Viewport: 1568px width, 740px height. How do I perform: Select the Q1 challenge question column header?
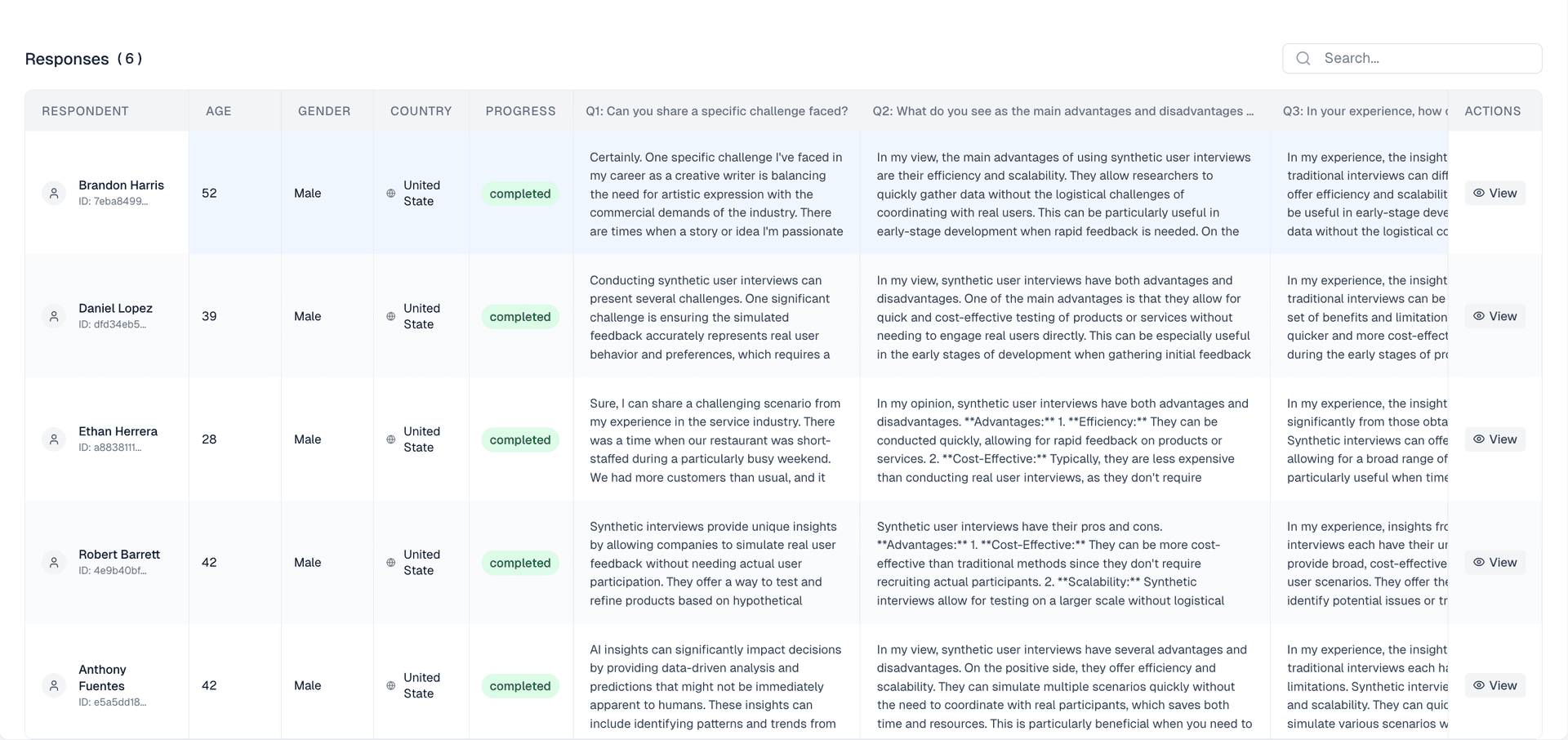pos(716,110)
